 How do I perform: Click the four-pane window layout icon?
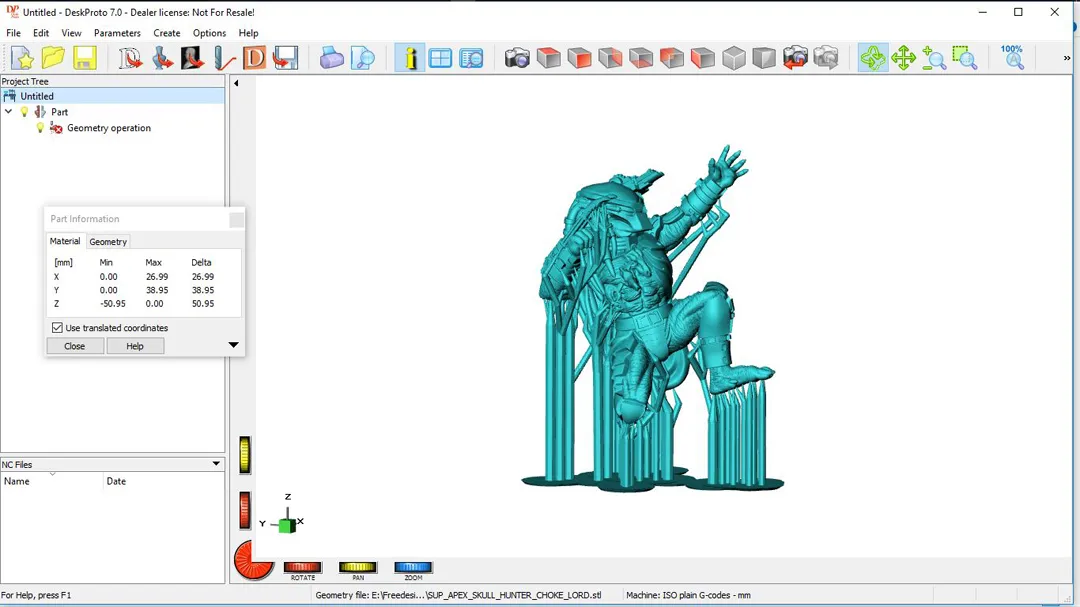(x=440, y=58)
